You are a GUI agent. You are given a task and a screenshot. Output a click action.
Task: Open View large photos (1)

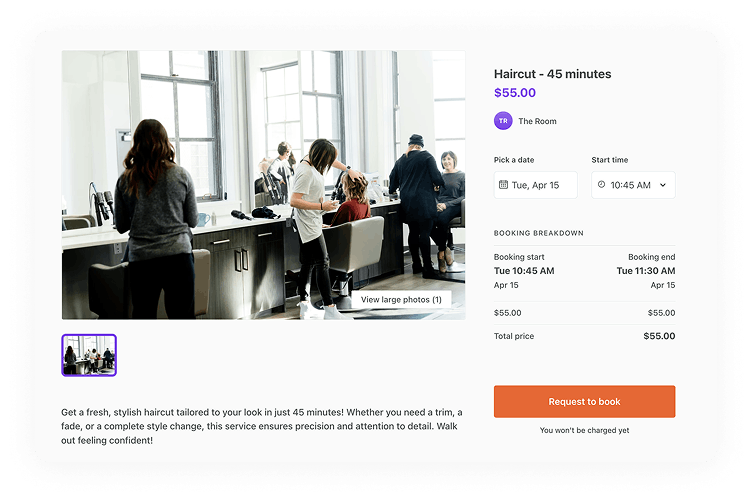pyautogui.click(x=401, y=300)
